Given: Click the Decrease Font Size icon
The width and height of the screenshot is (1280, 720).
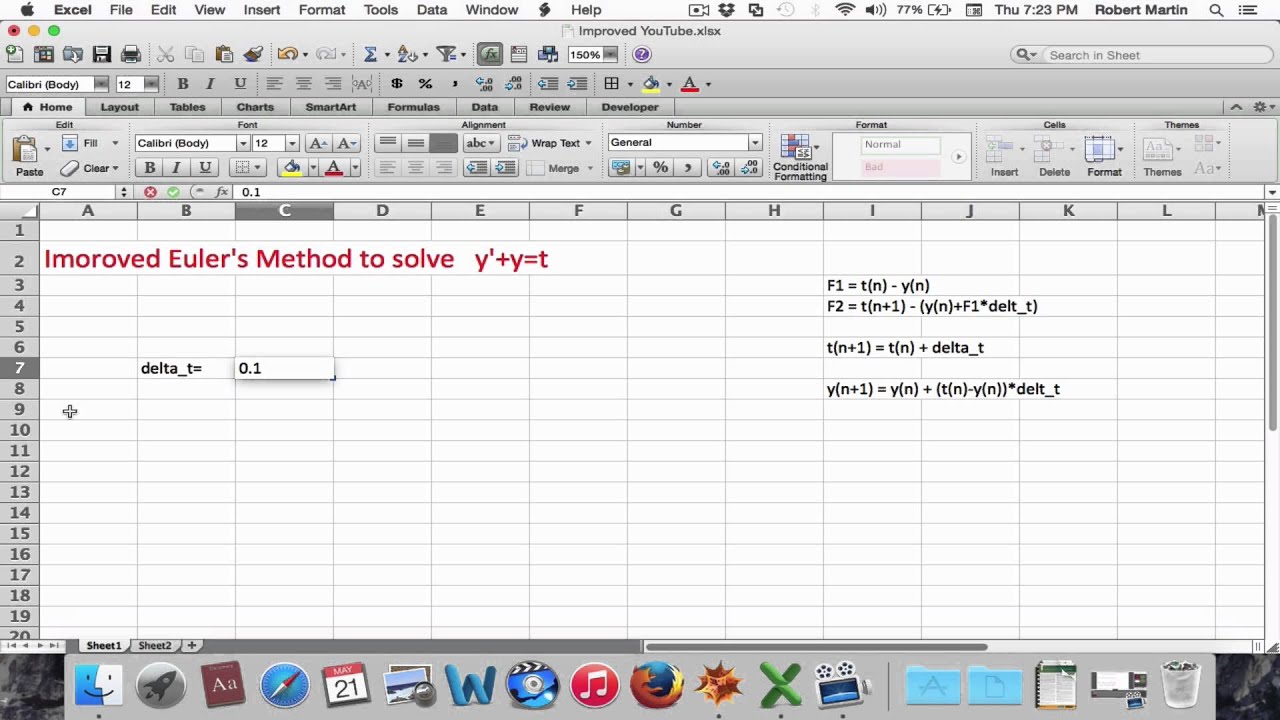Looking at the screenshot, I should coord(347,143).
